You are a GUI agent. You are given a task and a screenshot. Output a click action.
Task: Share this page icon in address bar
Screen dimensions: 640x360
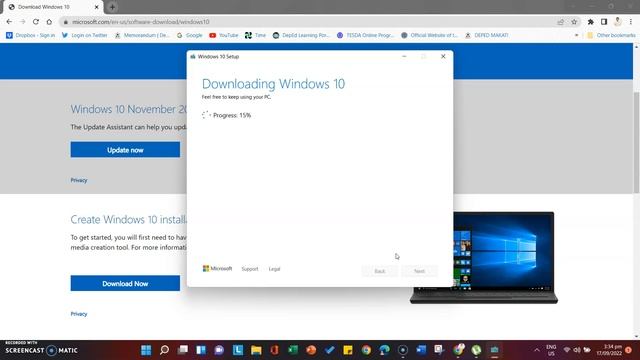coord(560,22)
